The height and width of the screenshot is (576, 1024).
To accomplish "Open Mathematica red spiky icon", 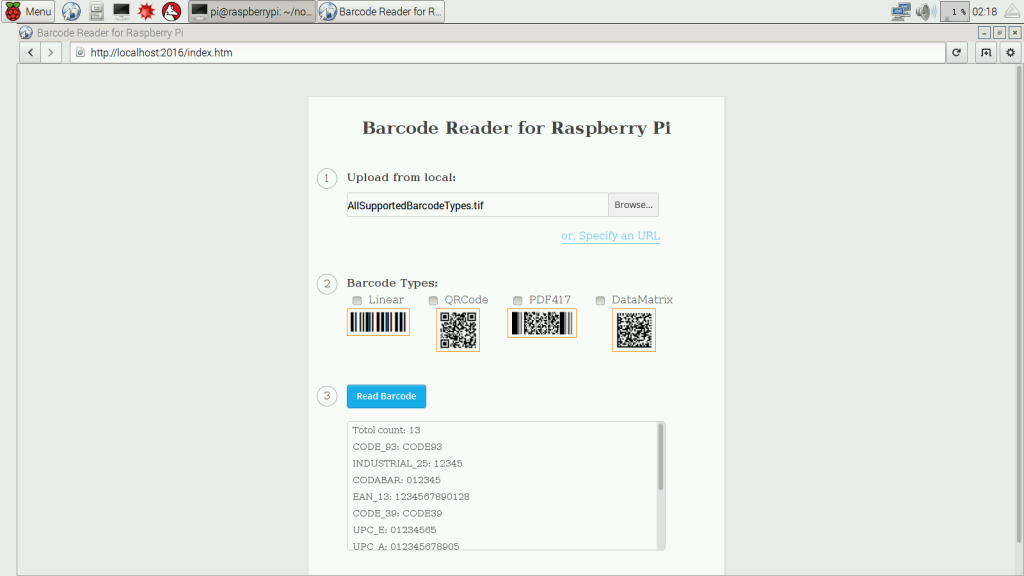I will pos(146,12).
